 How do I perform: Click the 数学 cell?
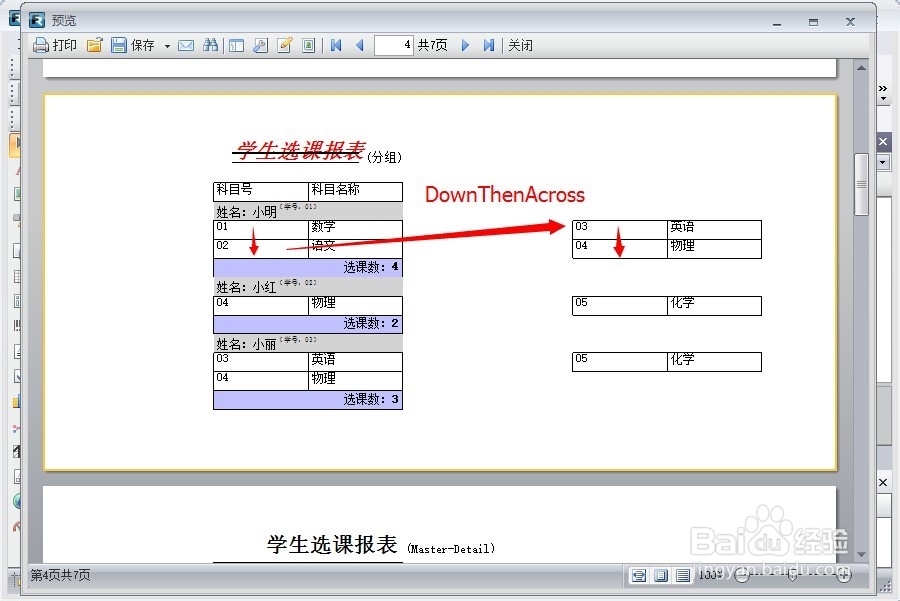tap(355, 230)
